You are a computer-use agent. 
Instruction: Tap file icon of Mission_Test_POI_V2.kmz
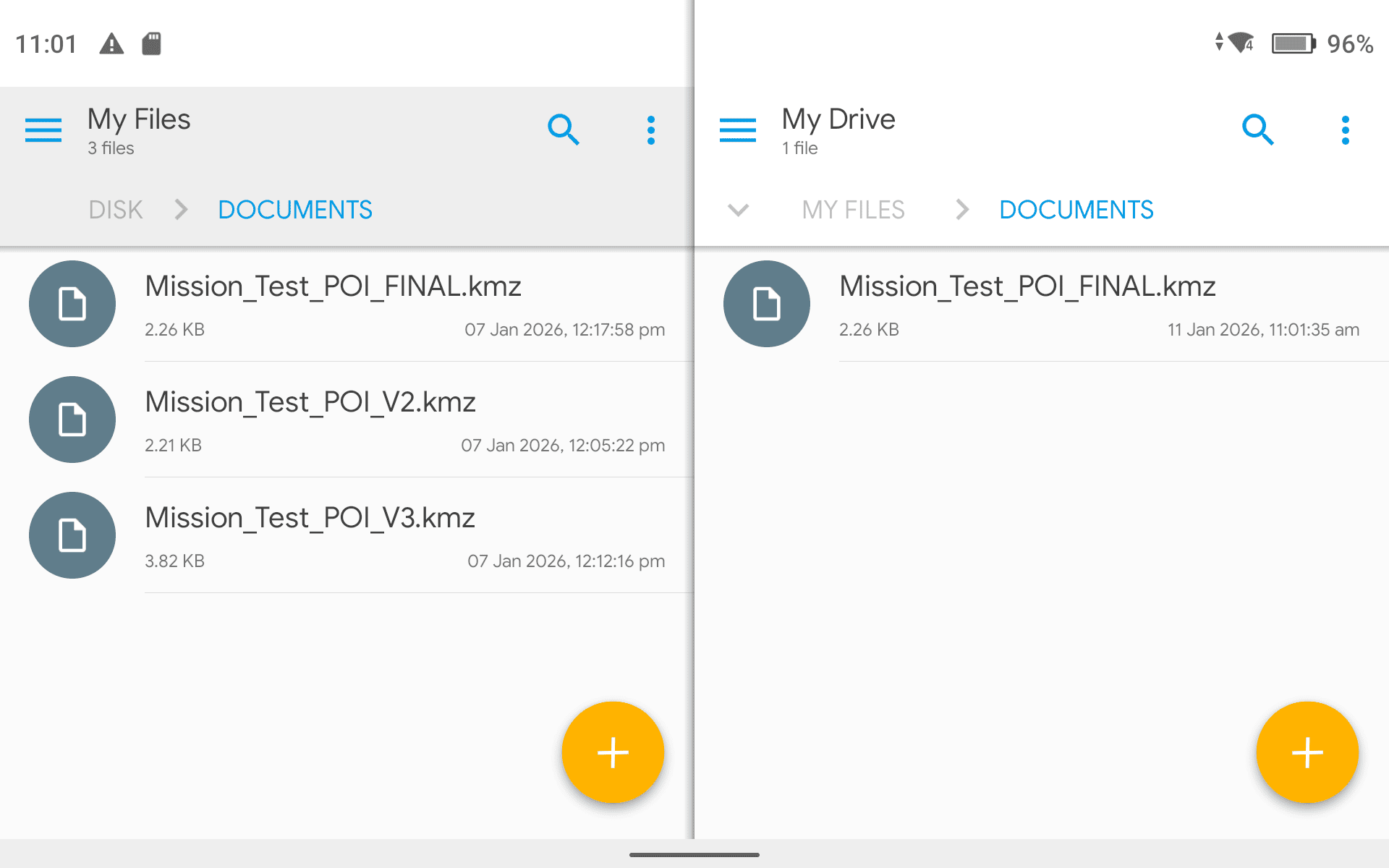tap(72, 420)
